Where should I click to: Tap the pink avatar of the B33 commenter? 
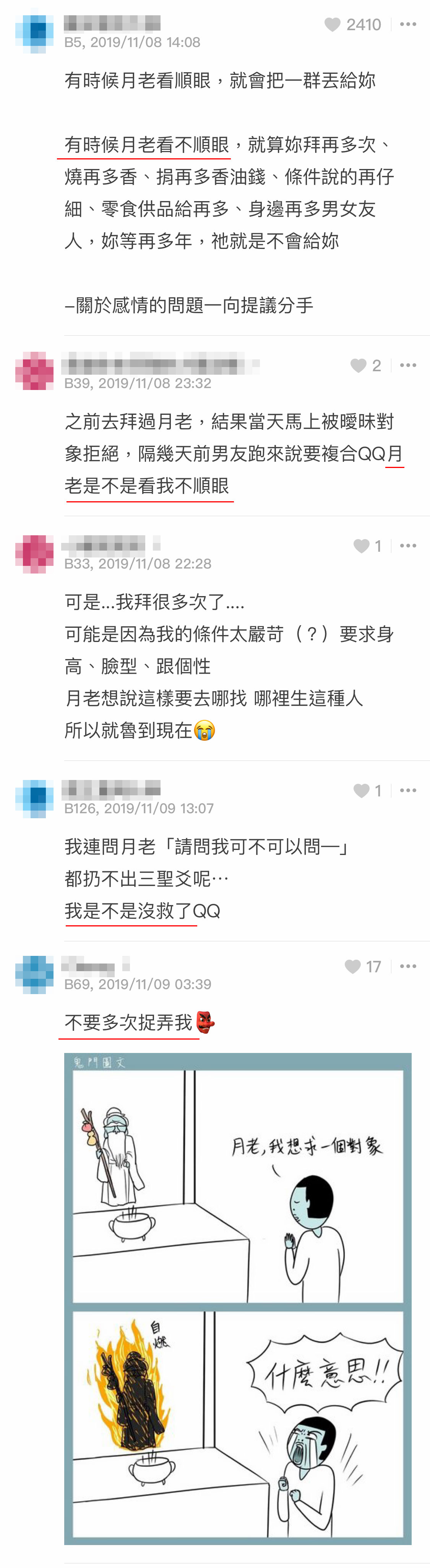(34, 554)
